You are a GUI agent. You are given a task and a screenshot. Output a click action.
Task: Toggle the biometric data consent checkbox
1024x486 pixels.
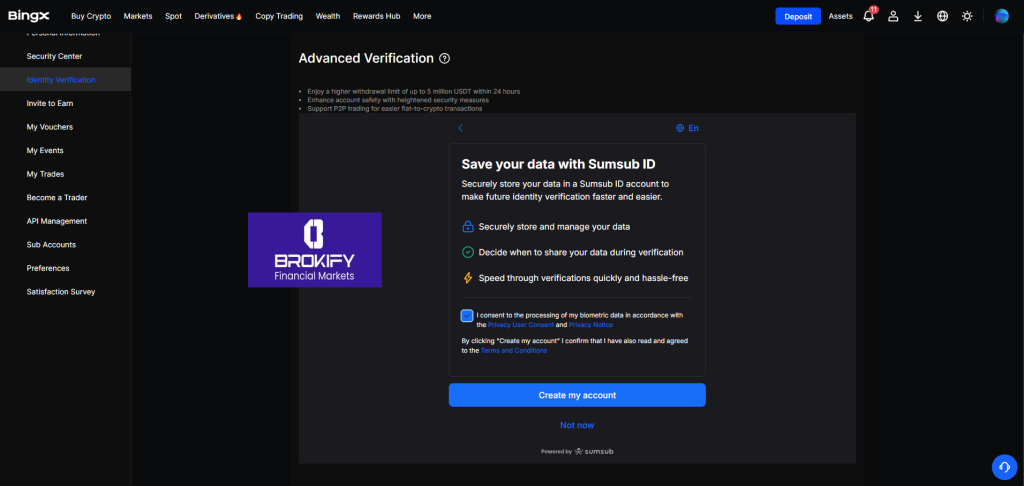tap(467, 315)
